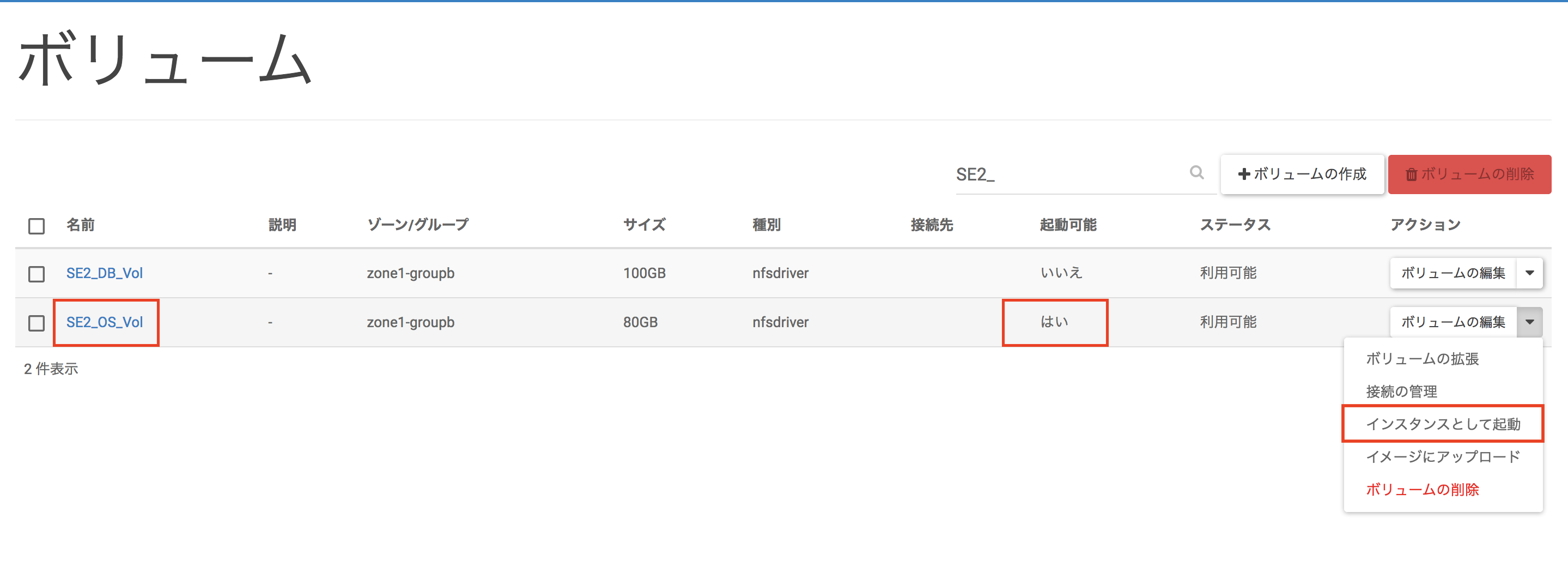Click ボリュームの編集 for SE2_DB_Vol
Screen dimensions: 1568x584
(1453, 273)
